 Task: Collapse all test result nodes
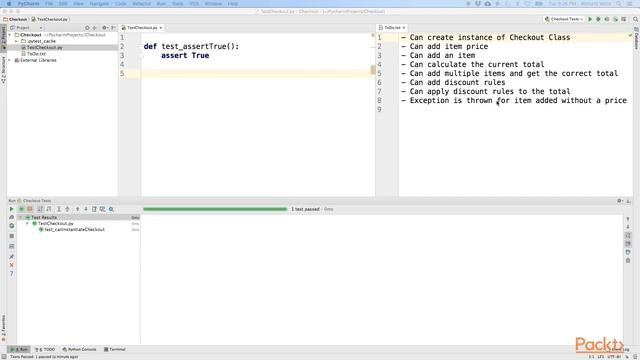(x=67, y=209)
